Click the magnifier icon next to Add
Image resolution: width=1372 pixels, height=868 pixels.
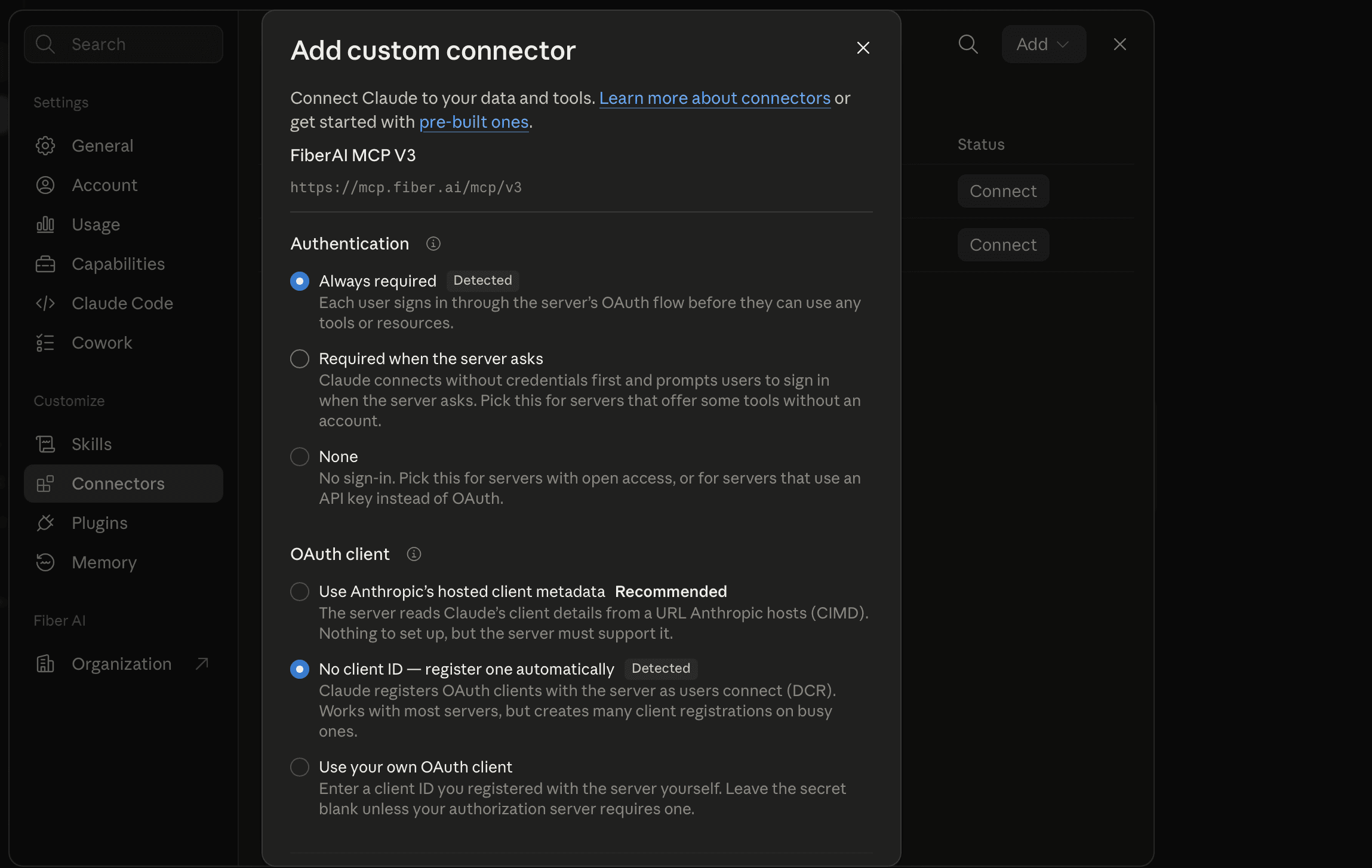tap(968, 44)
